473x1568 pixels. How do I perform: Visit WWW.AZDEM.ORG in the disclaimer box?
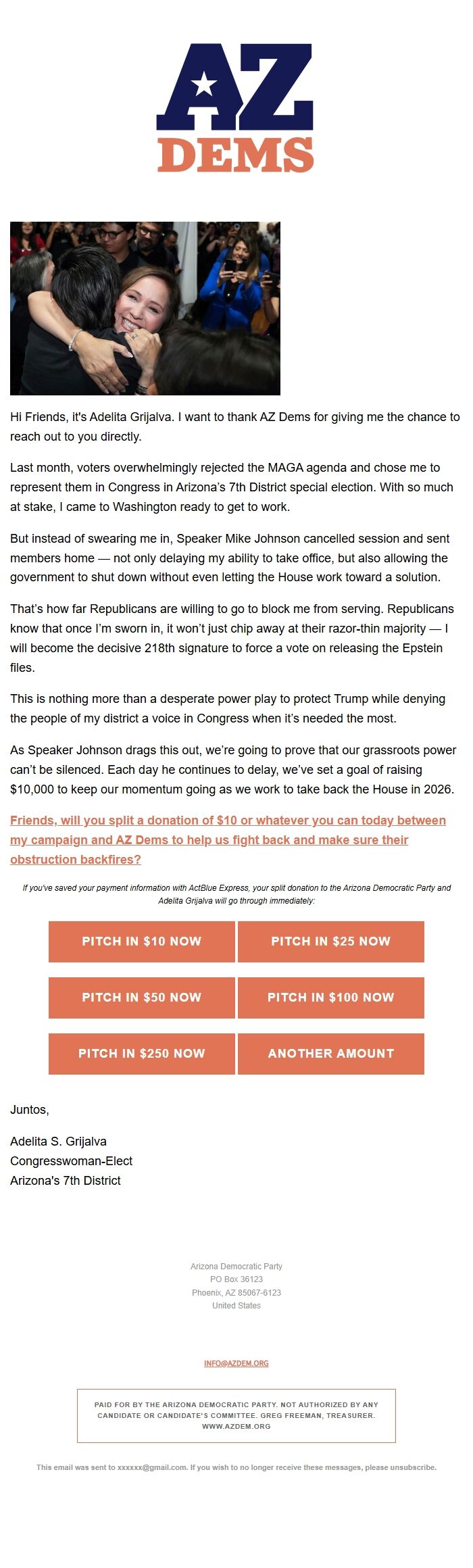point(236,1426)
